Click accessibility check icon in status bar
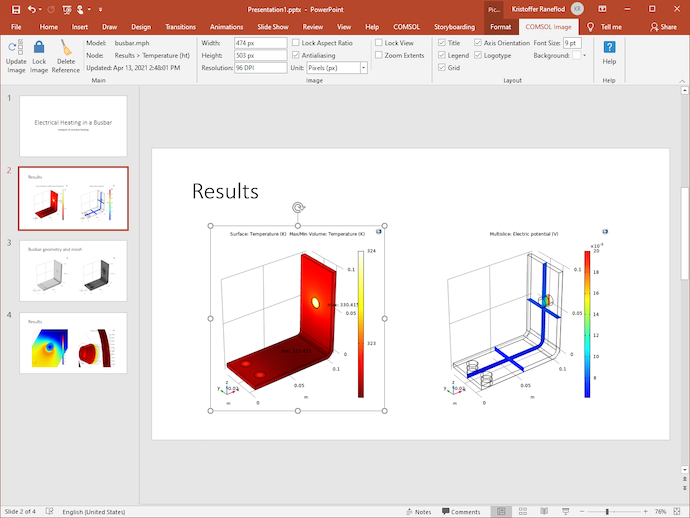690x518 pixels. coord(49,511)
